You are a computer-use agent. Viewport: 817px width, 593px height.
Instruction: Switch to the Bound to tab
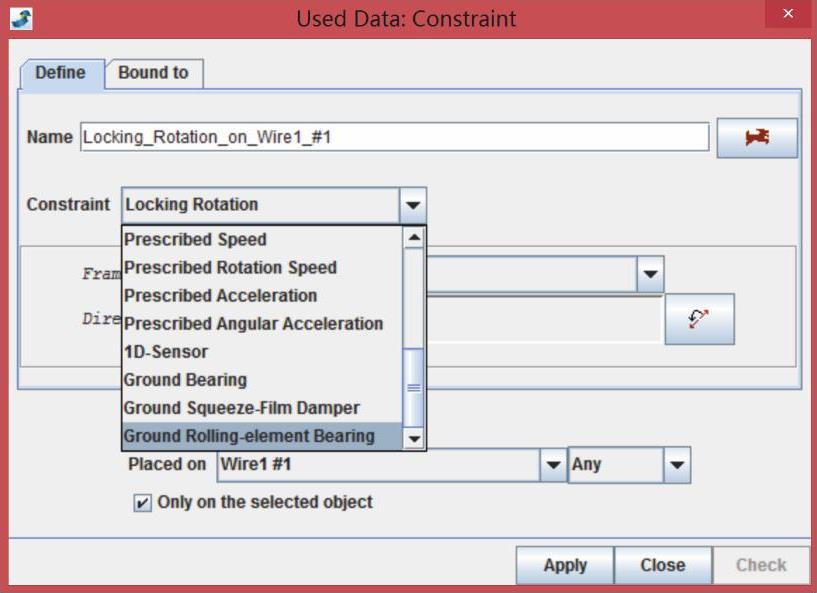[x=153, y=73]
